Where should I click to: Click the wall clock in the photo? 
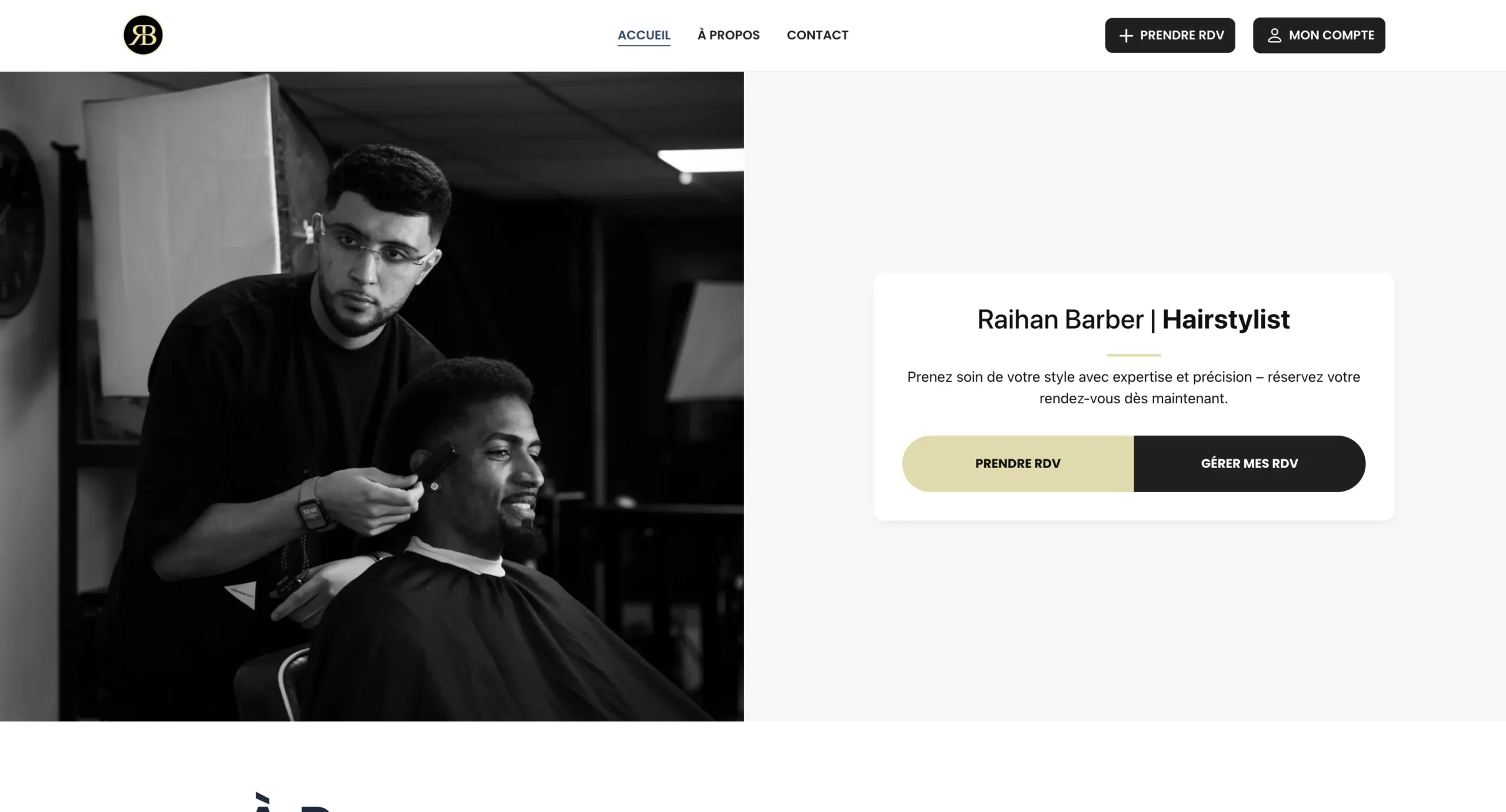point(19,225)
